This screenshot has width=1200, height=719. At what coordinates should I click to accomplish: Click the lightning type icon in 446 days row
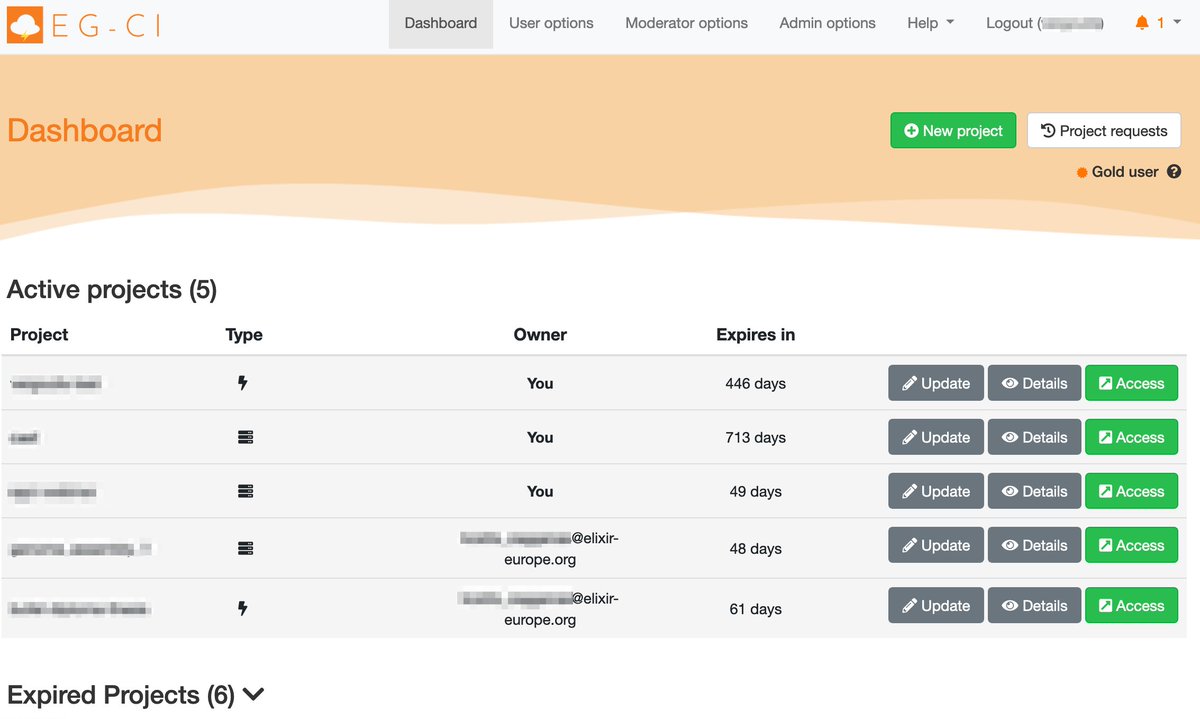[x=242, y=383]
